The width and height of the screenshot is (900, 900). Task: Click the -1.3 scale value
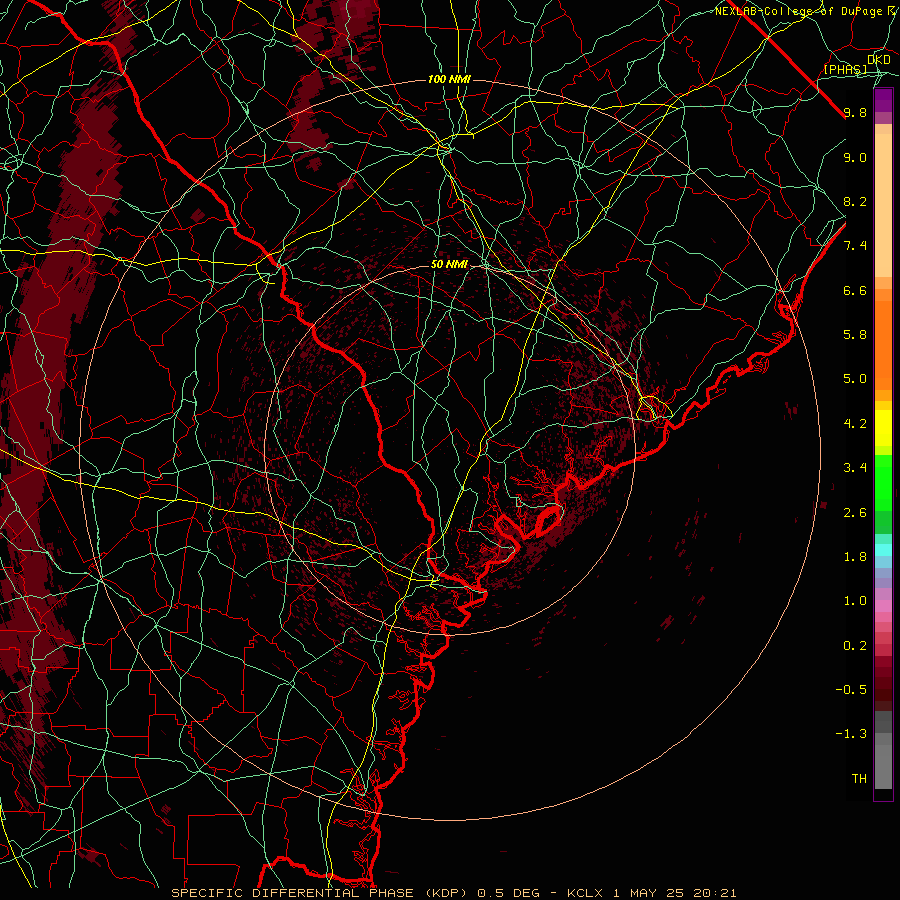point(851,735)
